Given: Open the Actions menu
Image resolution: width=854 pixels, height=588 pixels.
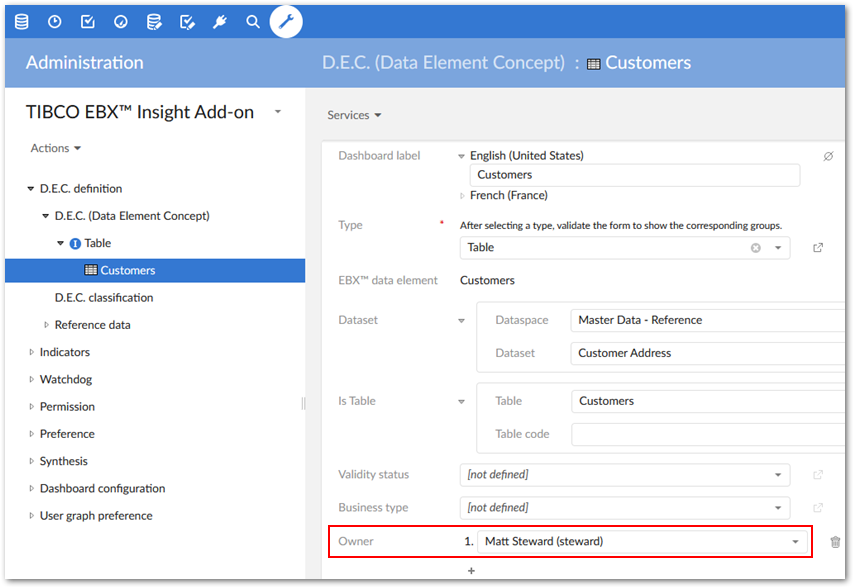Looking at the screenshot, I should click(x=56, y=148).
